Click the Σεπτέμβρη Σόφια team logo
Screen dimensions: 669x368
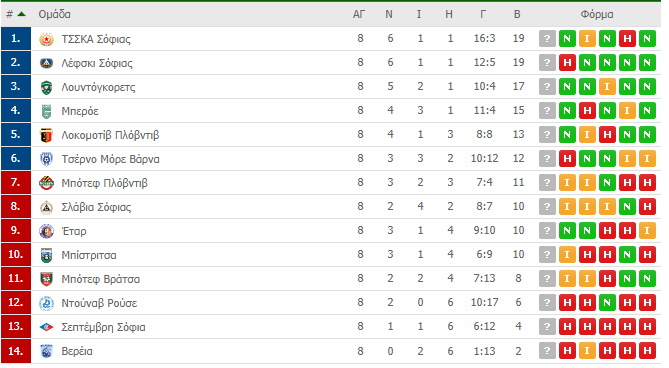click(x=46, y=327)
